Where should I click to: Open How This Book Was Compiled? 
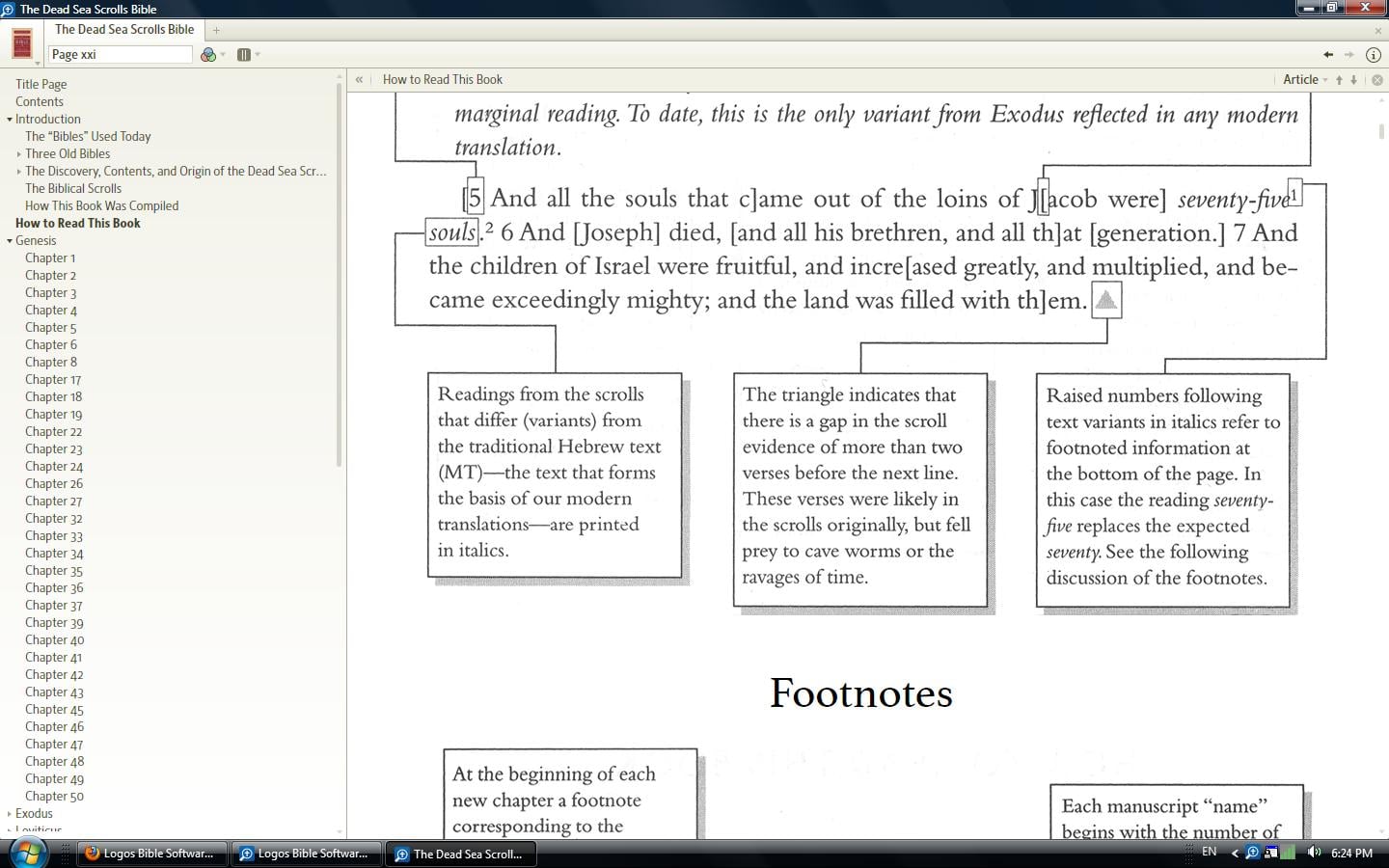click(101, 206)
